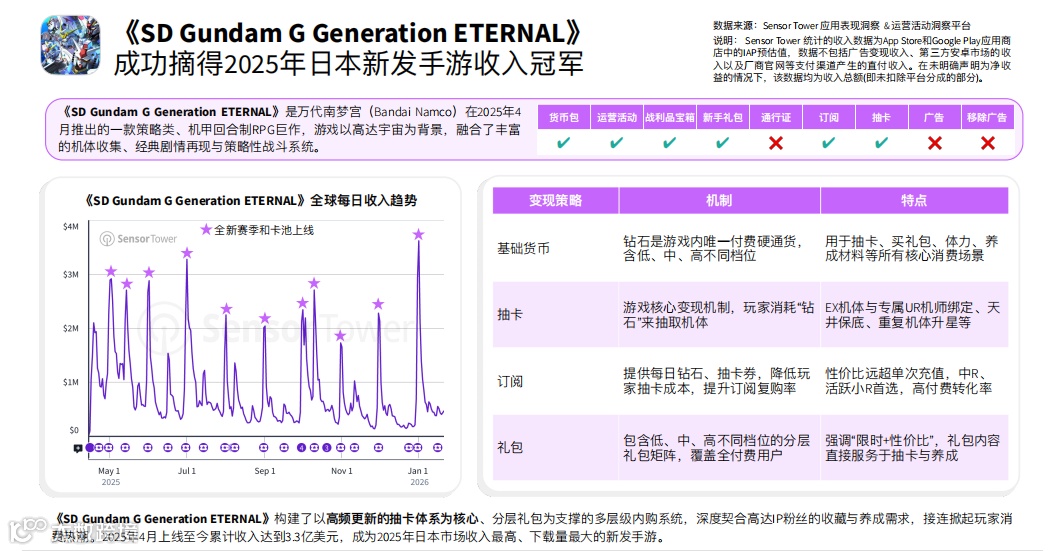Click the event marker numbered 4
1060x551 pixels.
(x=302, y=448)
